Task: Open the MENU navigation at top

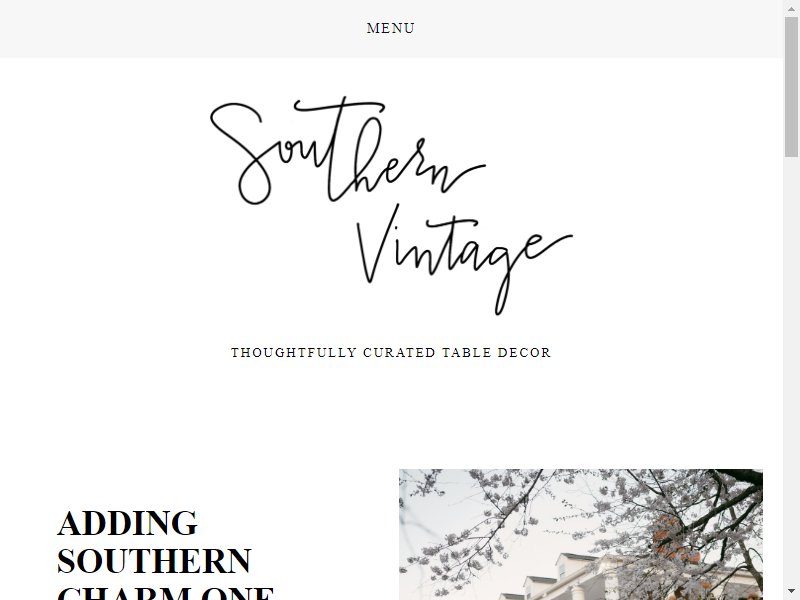Action: 390,28
